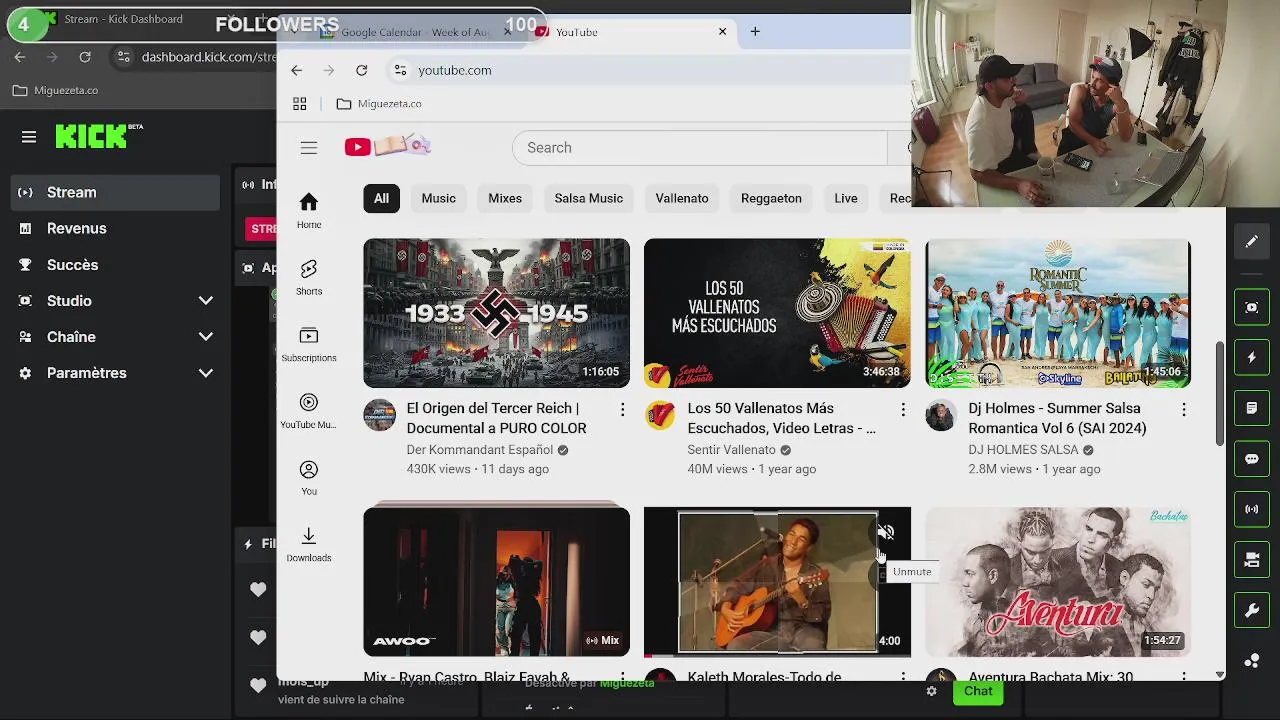Click the YouTube Search field
Viewport: 1280px width, 720px height.
[x=699, y=148]
